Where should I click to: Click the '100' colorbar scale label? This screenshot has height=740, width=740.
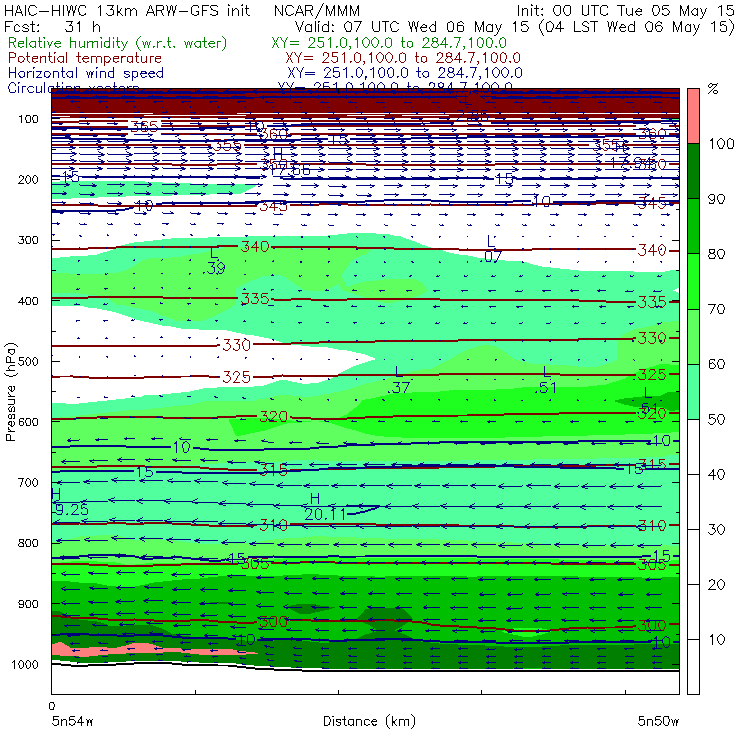721,143
